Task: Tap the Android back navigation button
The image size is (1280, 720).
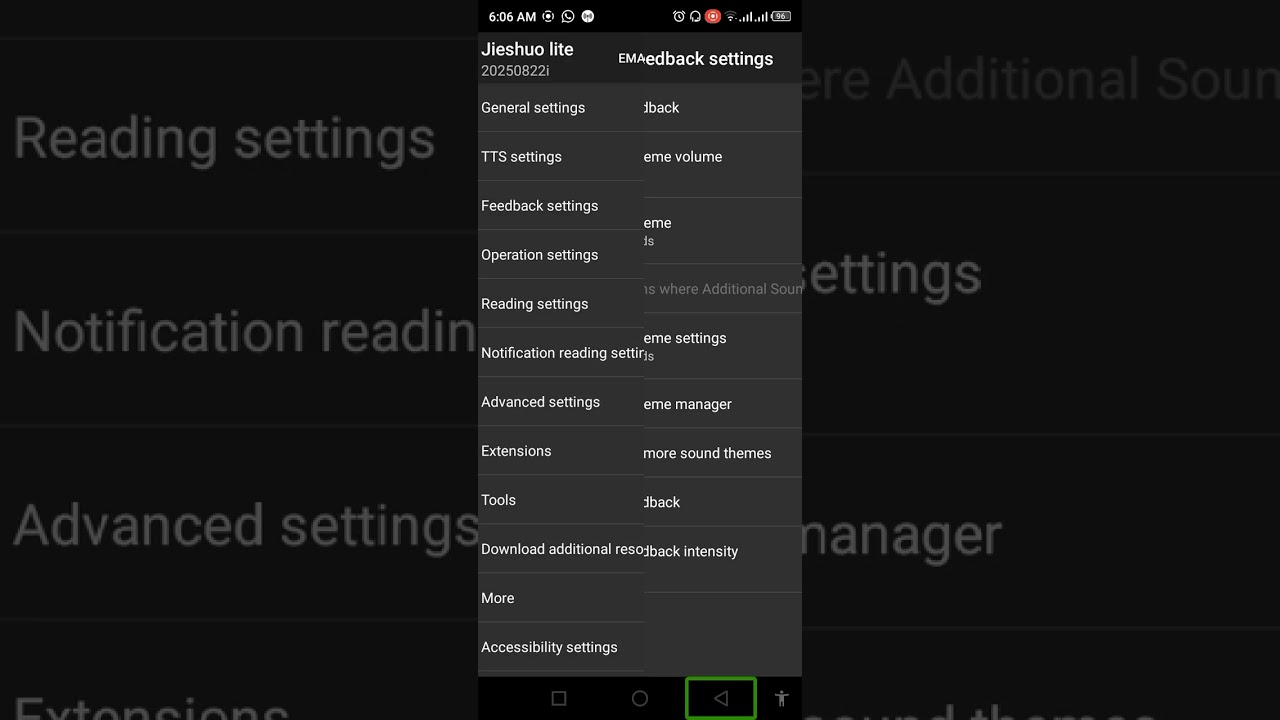Action: (720, 698)
